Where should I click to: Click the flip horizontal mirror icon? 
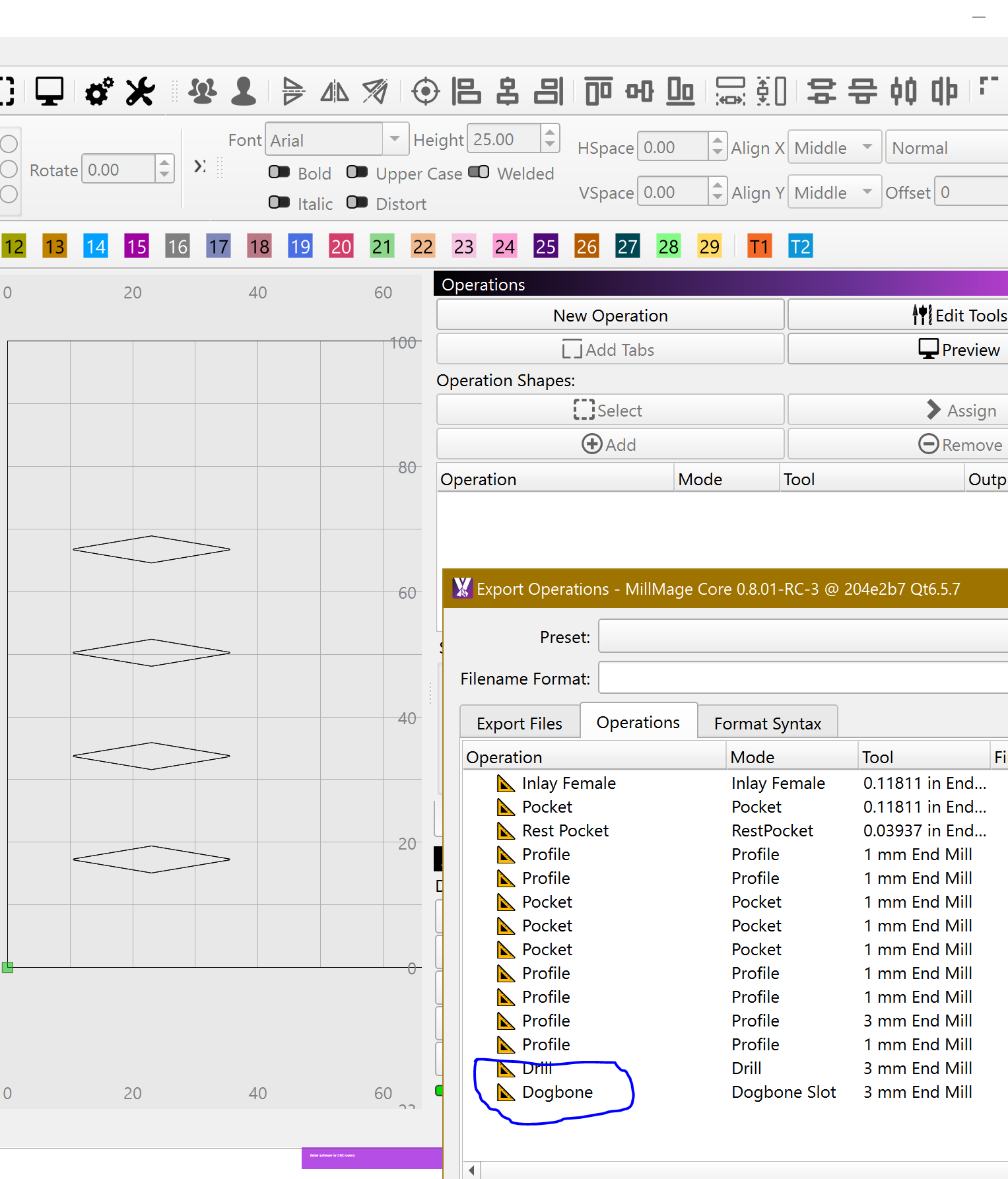(x=335, y=91)
